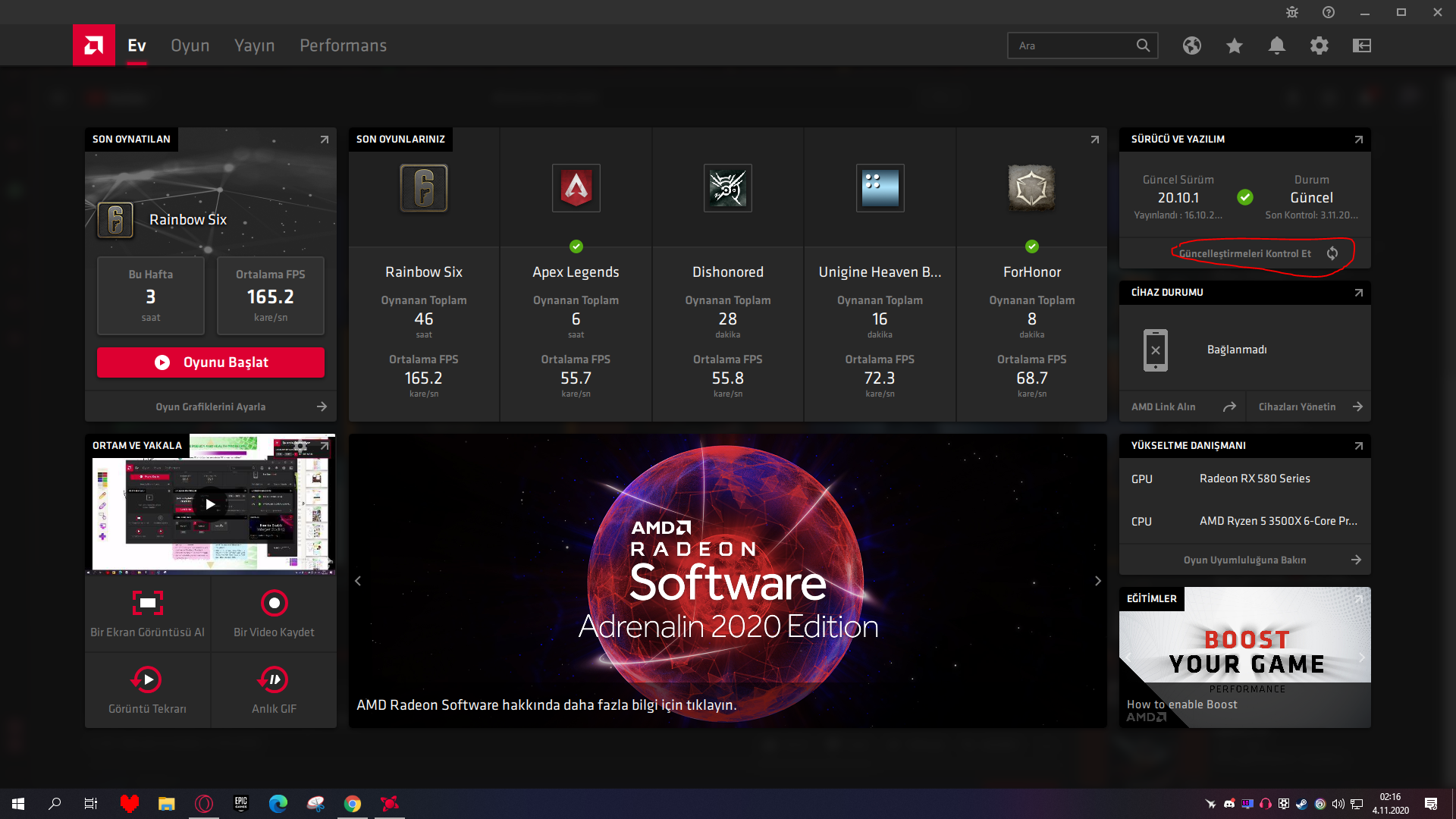The height and width of the screenshot is (819, 1456).
Task: Click Anlık GIF icon
Action: [x=274, y=679]
